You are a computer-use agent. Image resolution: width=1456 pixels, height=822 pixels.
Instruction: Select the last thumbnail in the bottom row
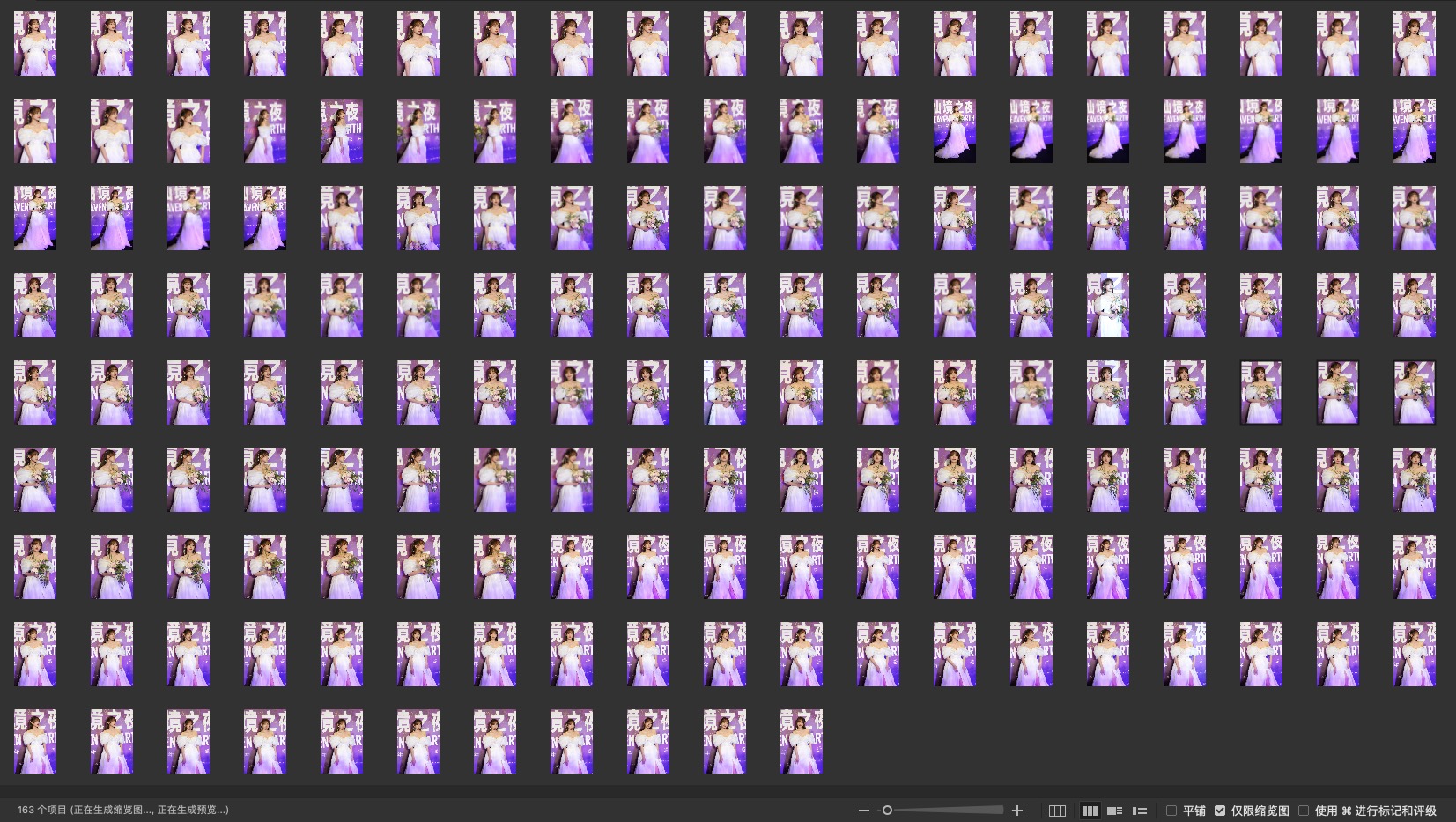tap(801, 741)
